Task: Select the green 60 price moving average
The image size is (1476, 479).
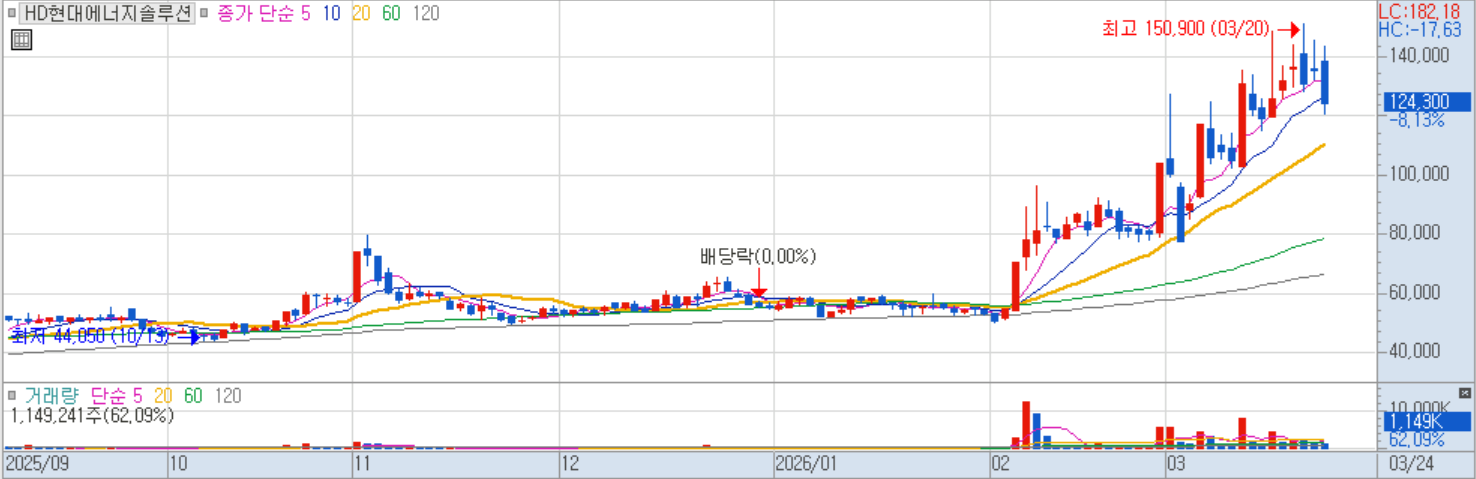Action: click(391, 14)
